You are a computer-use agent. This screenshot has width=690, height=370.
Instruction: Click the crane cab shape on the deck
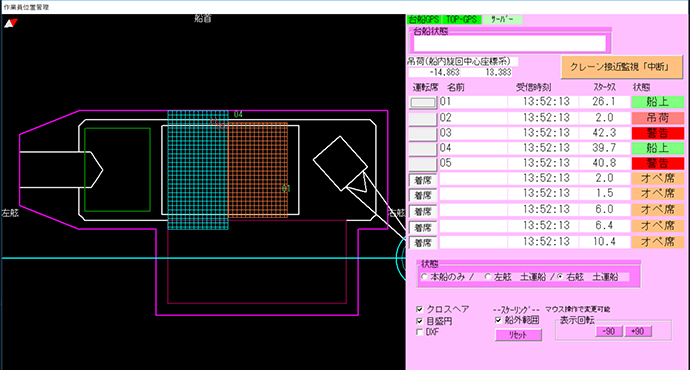tap(340, 163)
